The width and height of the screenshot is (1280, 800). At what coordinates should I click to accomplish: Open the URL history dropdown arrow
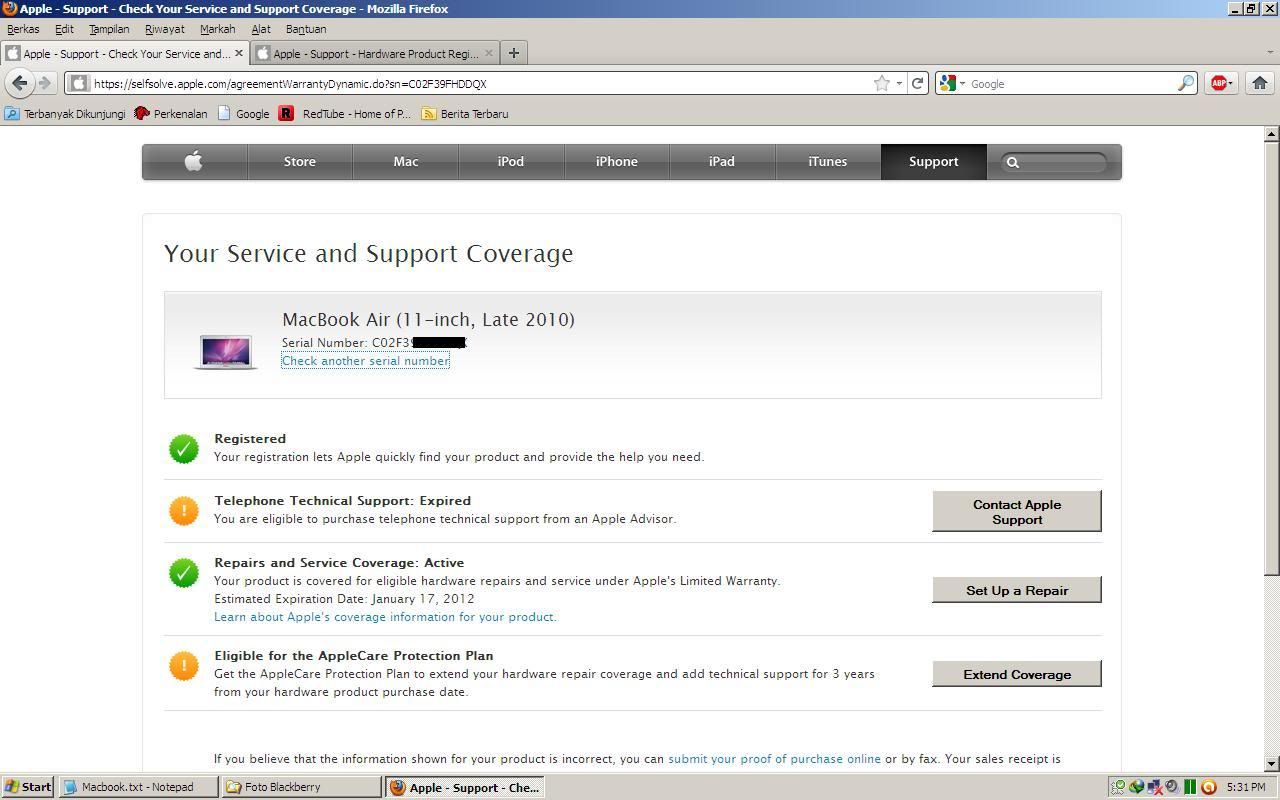click(899, 84)
